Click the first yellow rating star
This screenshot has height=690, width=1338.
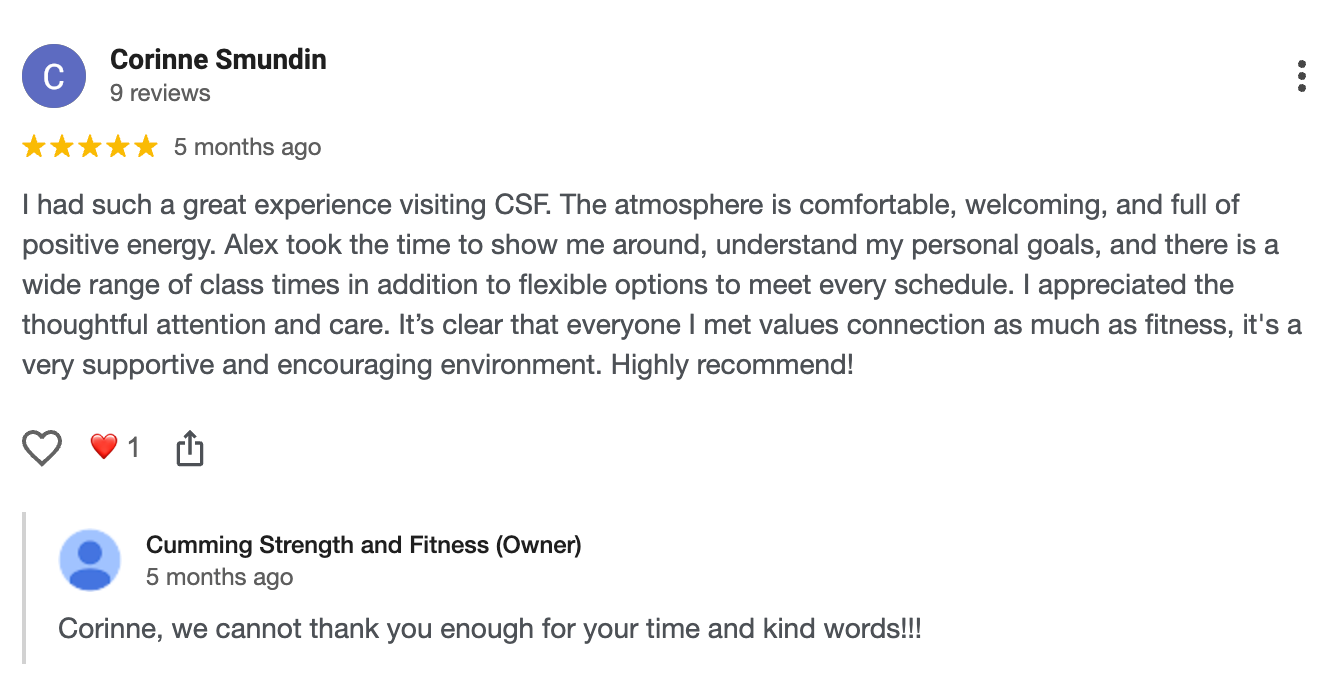(x=34, y=147)
